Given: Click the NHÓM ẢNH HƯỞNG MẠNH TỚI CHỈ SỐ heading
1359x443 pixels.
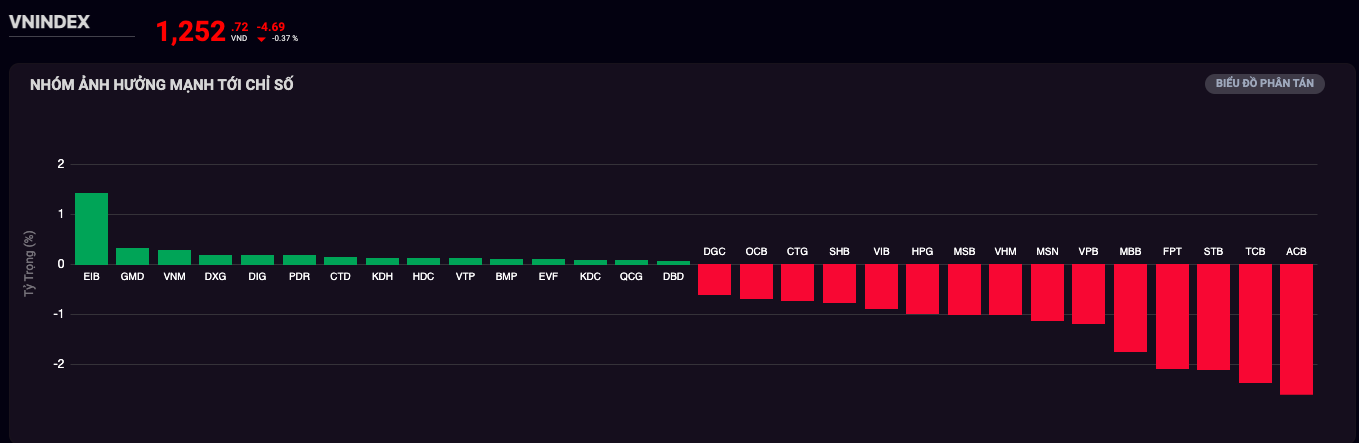Looking at the screenshot, I should [x=161, y=85].
